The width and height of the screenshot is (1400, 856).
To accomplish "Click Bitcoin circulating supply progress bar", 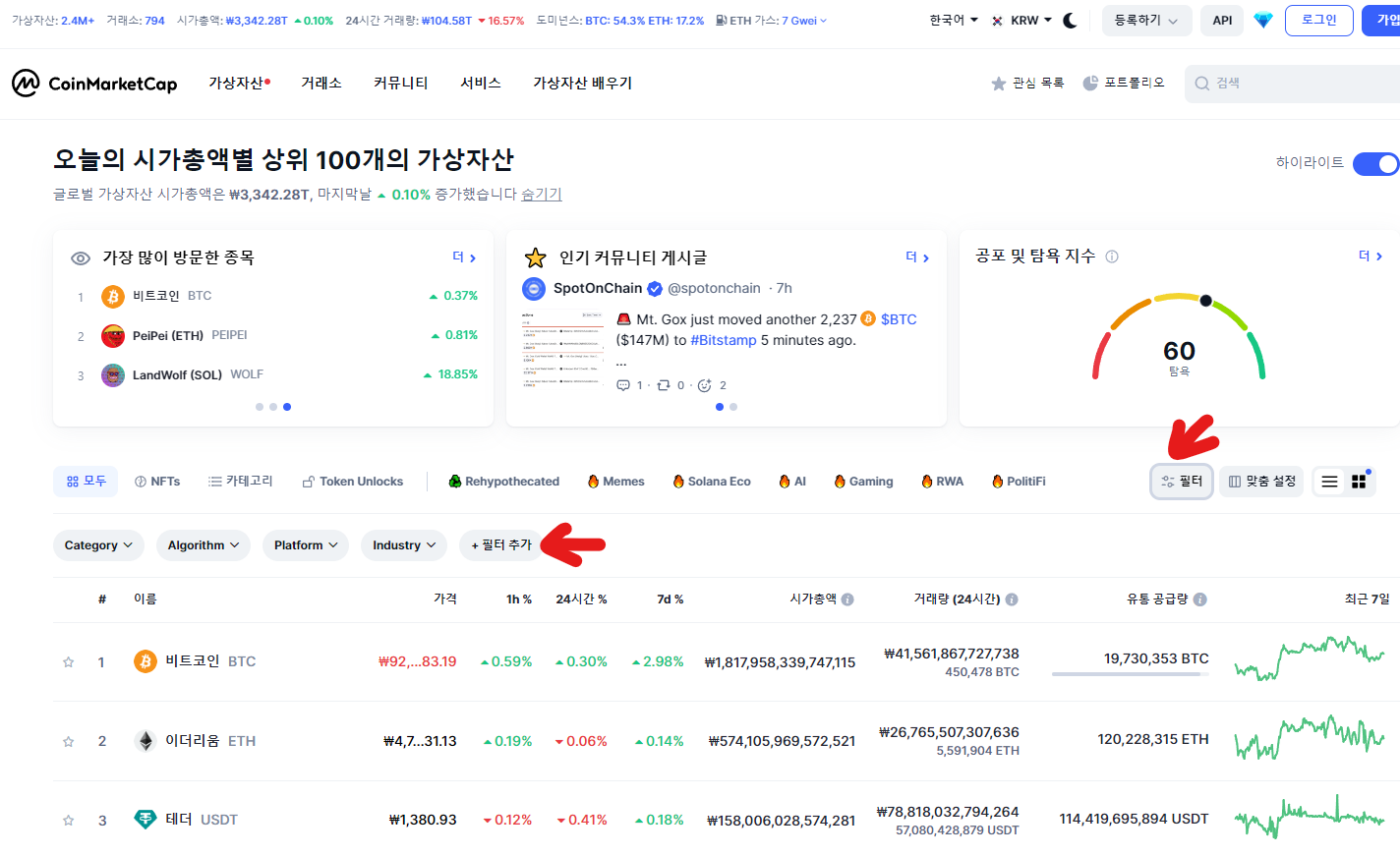I will coord(1131,674).
